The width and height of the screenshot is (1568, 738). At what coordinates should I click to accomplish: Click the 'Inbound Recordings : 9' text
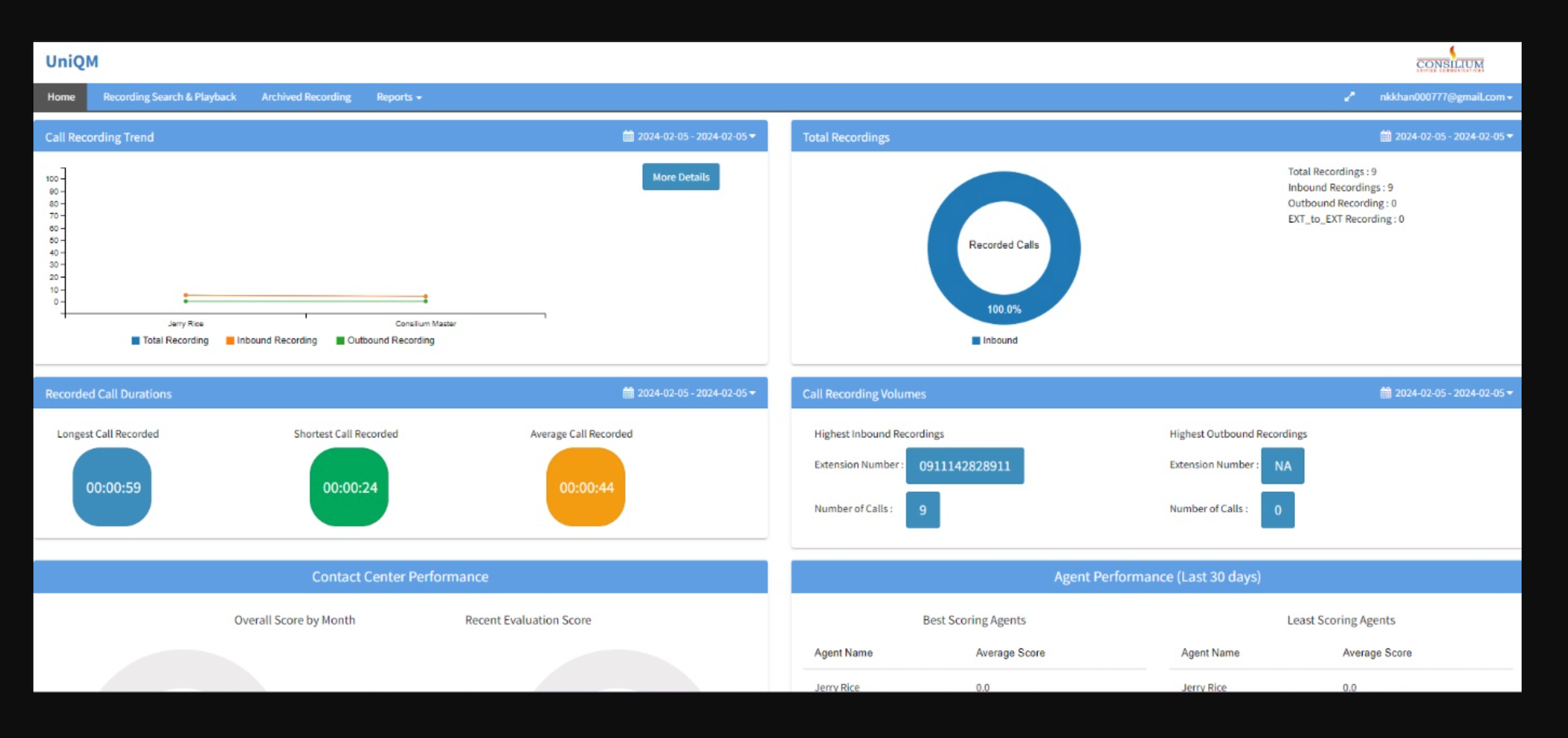[1340, 188]
